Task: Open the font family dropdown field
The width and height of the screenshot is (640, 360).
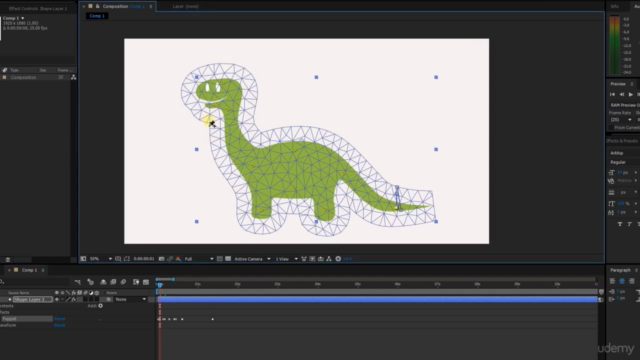Action: [x=624, y=153]
